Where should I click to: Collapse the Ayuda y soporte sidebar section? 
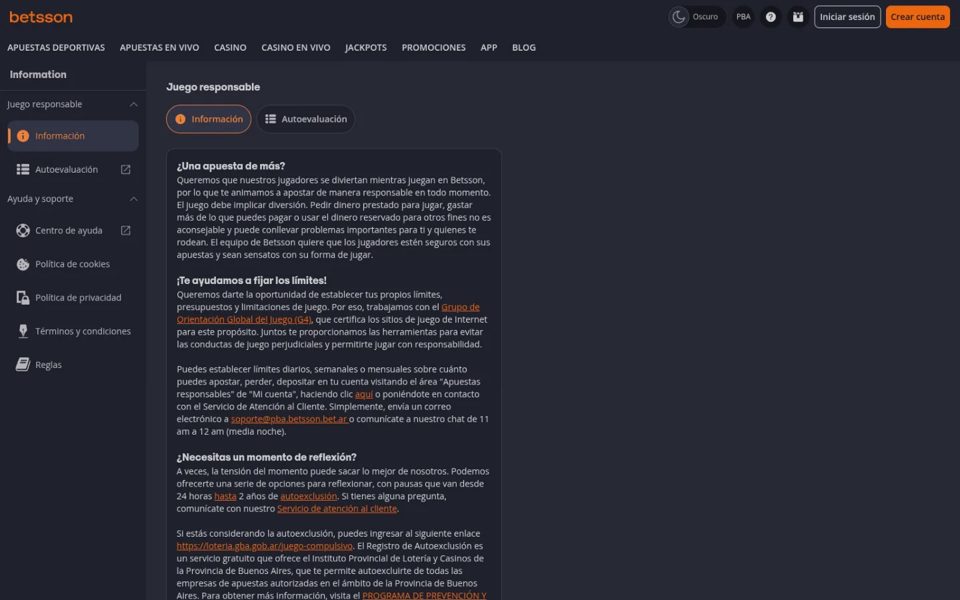click(133, 199)
